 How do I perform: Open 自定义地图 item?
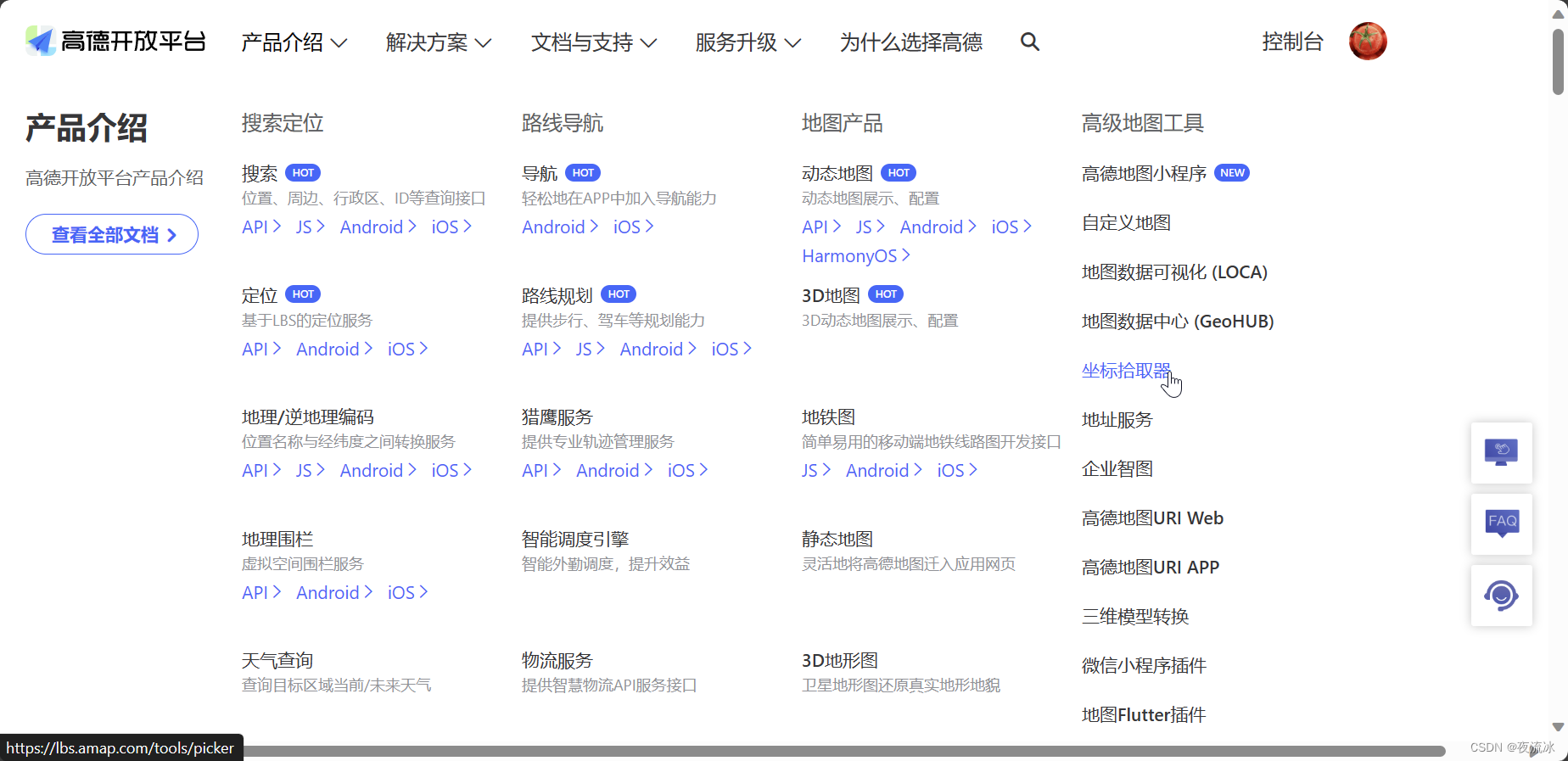coord(1126,223)
